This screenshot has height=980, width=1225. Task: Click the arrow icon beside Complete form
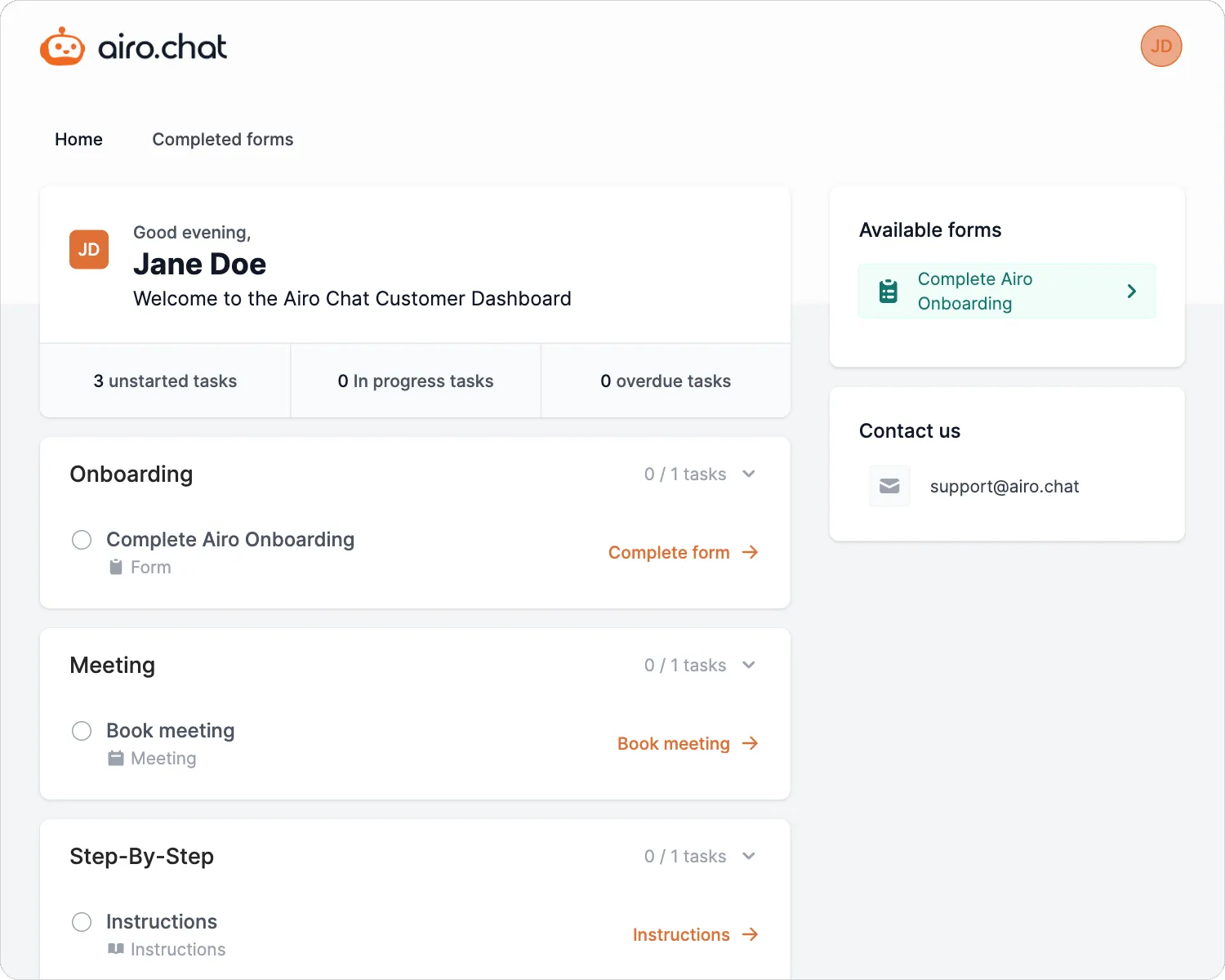tap(750, 553)
